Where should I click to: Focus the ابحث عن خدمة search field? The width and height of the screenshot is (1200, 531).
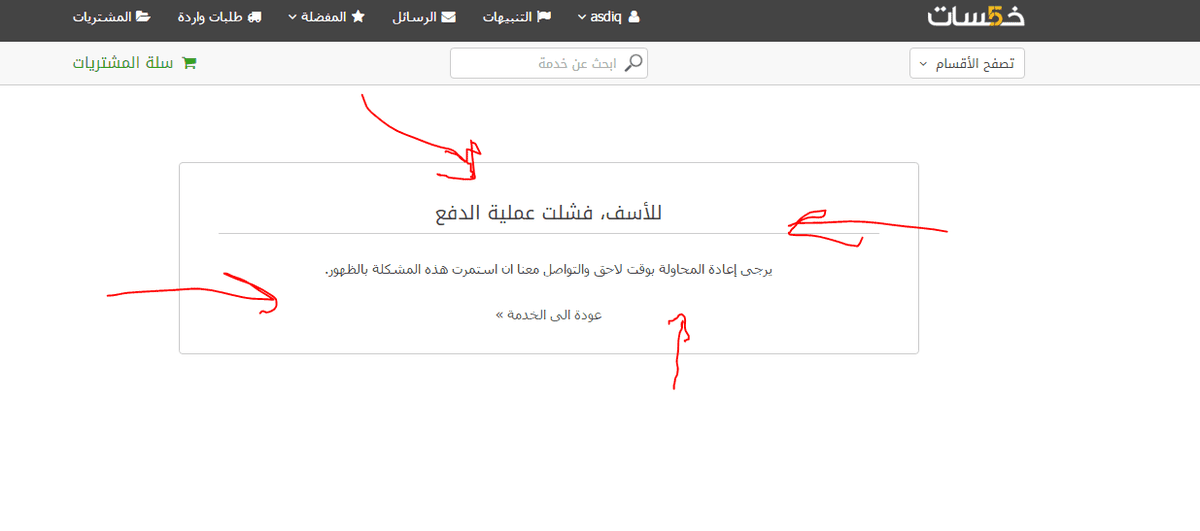point(549,63)
